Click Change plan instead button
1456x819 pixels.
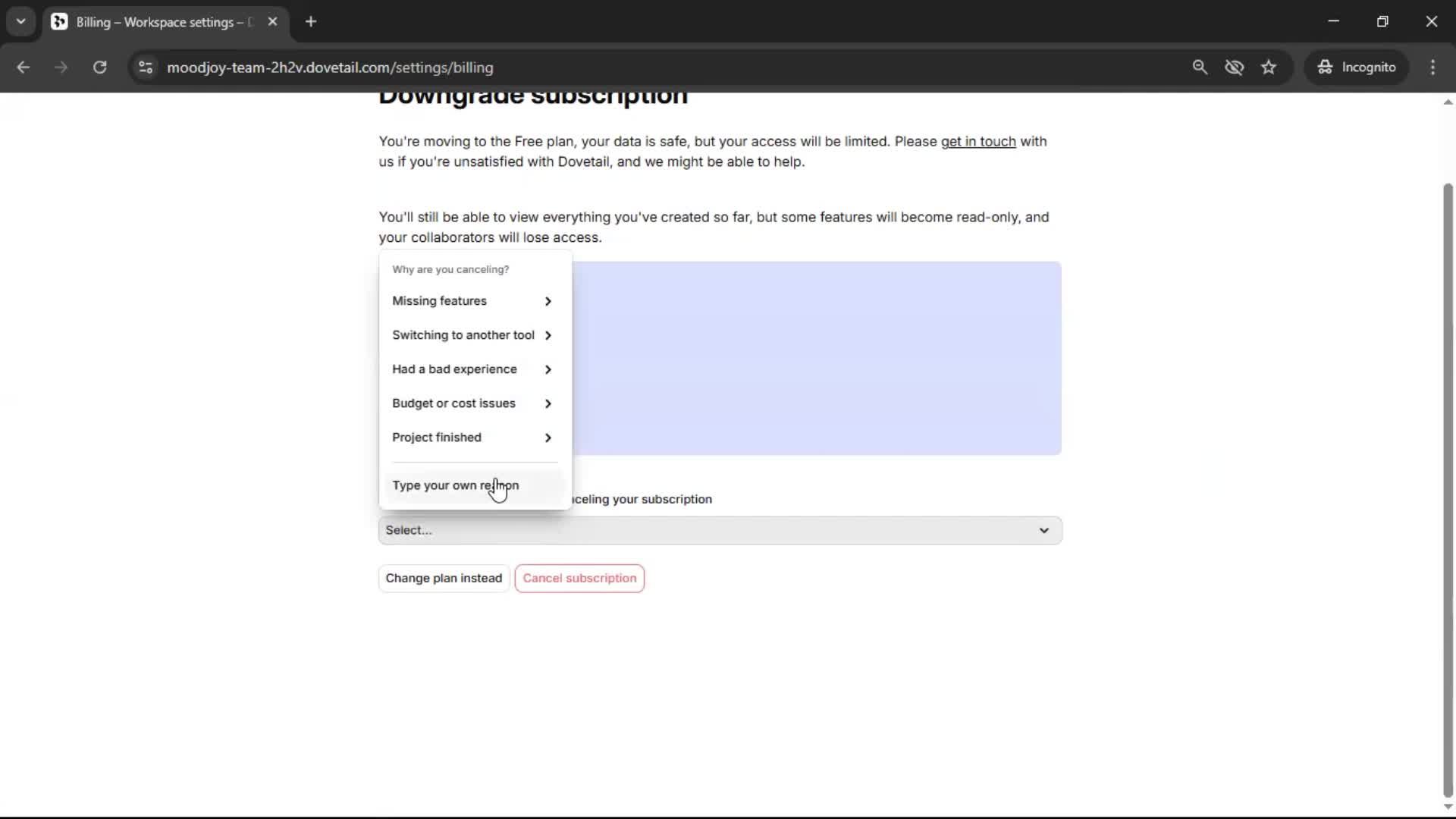(x=444, y=578)
